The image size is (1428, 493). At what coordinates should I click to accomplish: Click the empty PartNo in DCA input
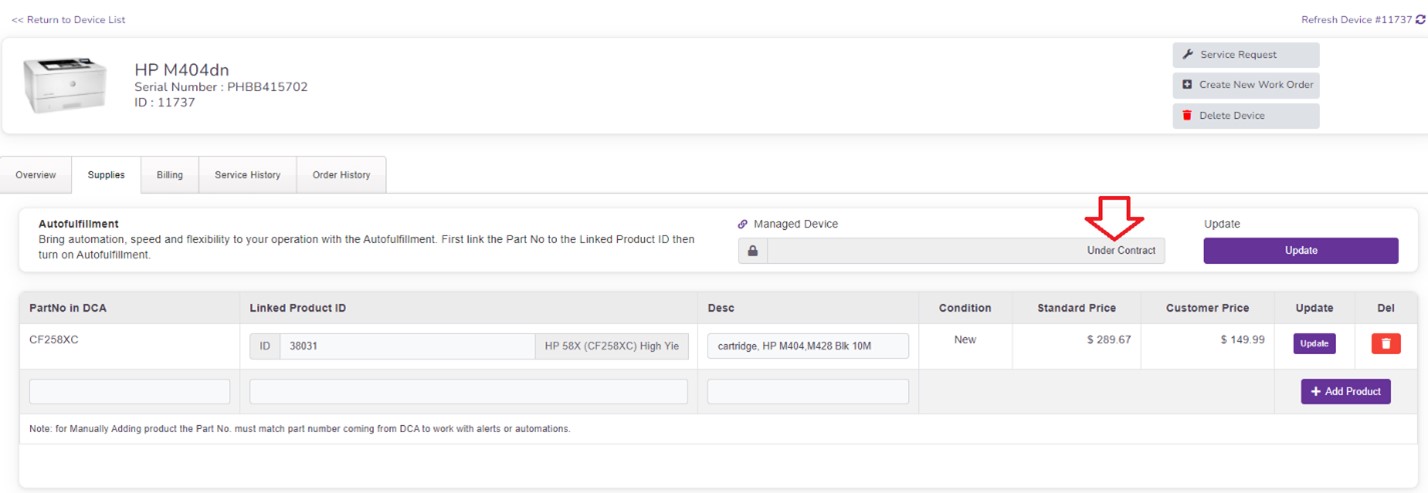(x=130, y=392)
